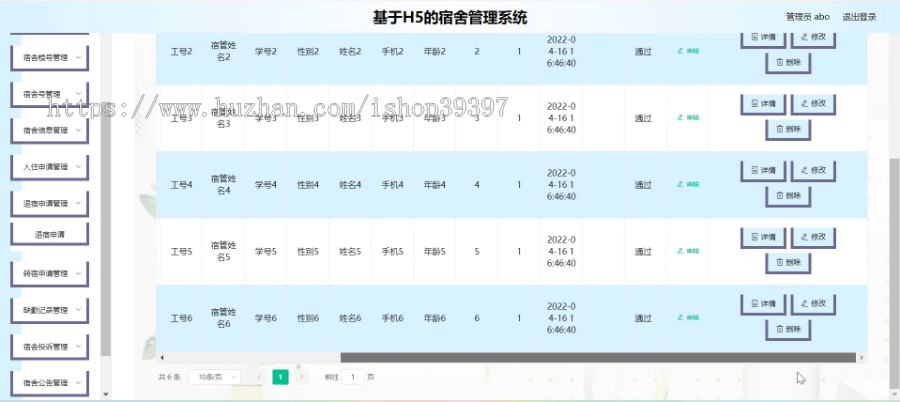The image size is (900, 402).
Task: Expand the 宿舍号管理 sidebar menu
Action: (49, 94)
